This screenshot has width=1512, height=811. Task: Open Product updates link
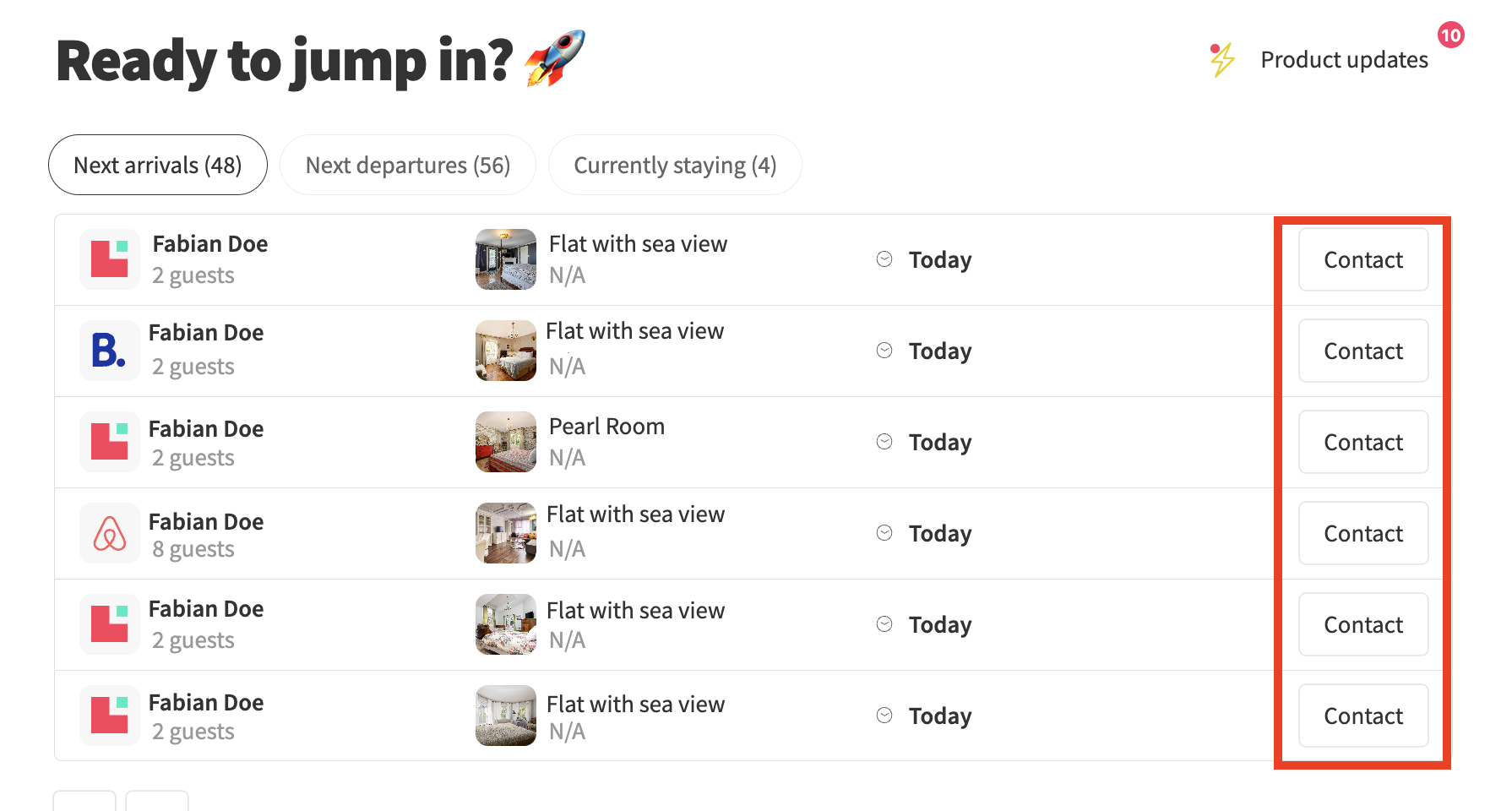click(1344, 60)
